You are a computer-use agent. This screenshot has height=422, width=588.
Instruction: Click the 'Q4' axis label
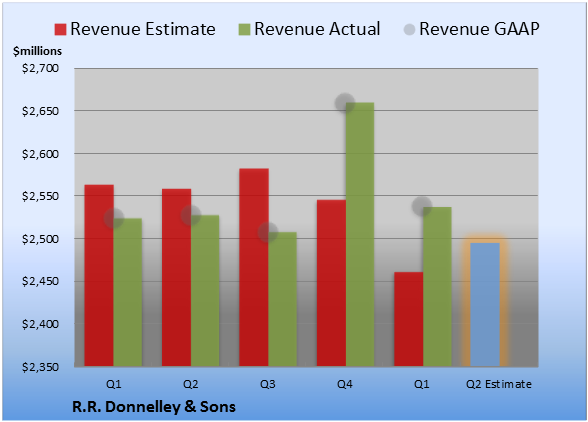(345, 384)
